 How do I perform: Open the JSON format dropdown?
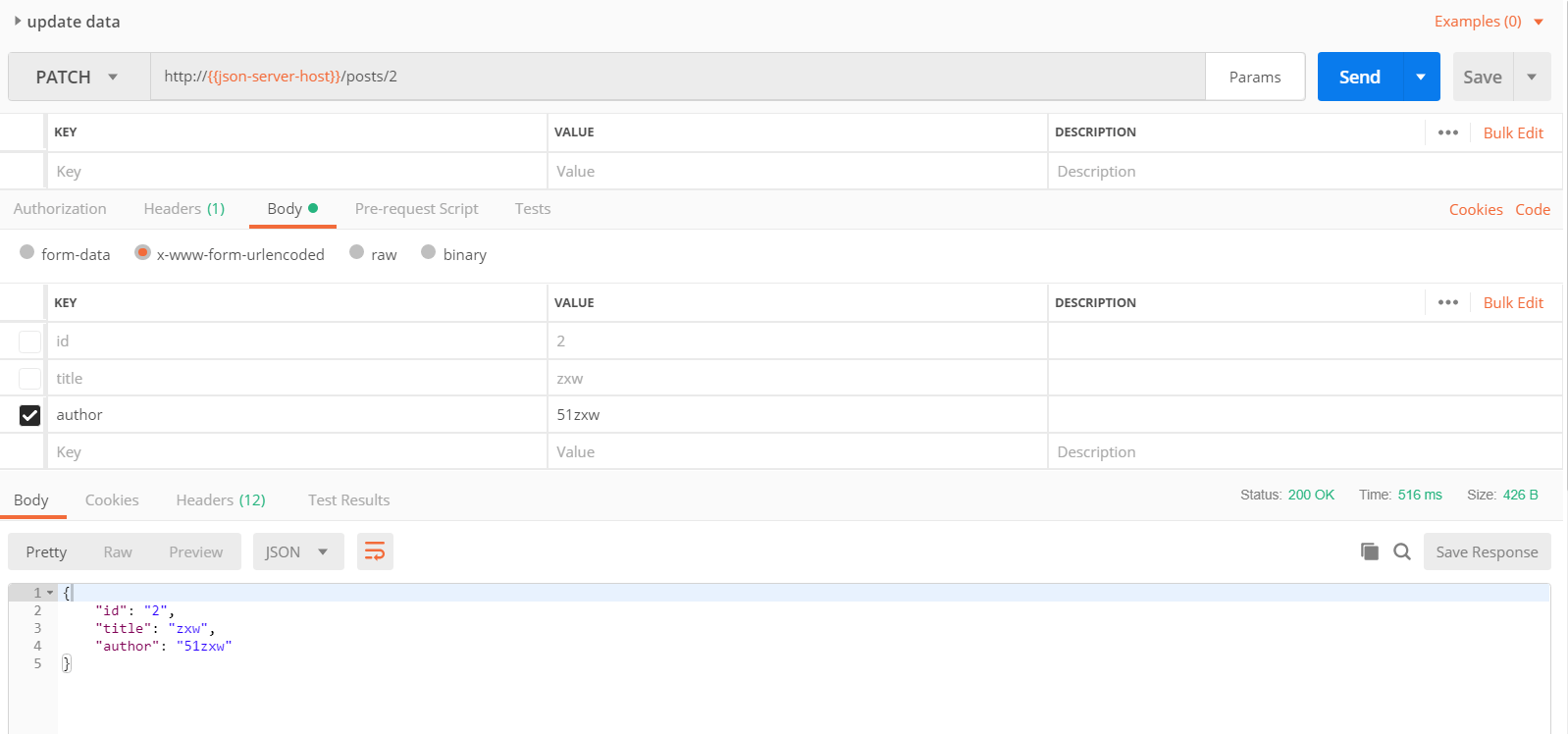pyautogui.click(x=298, y=551)
